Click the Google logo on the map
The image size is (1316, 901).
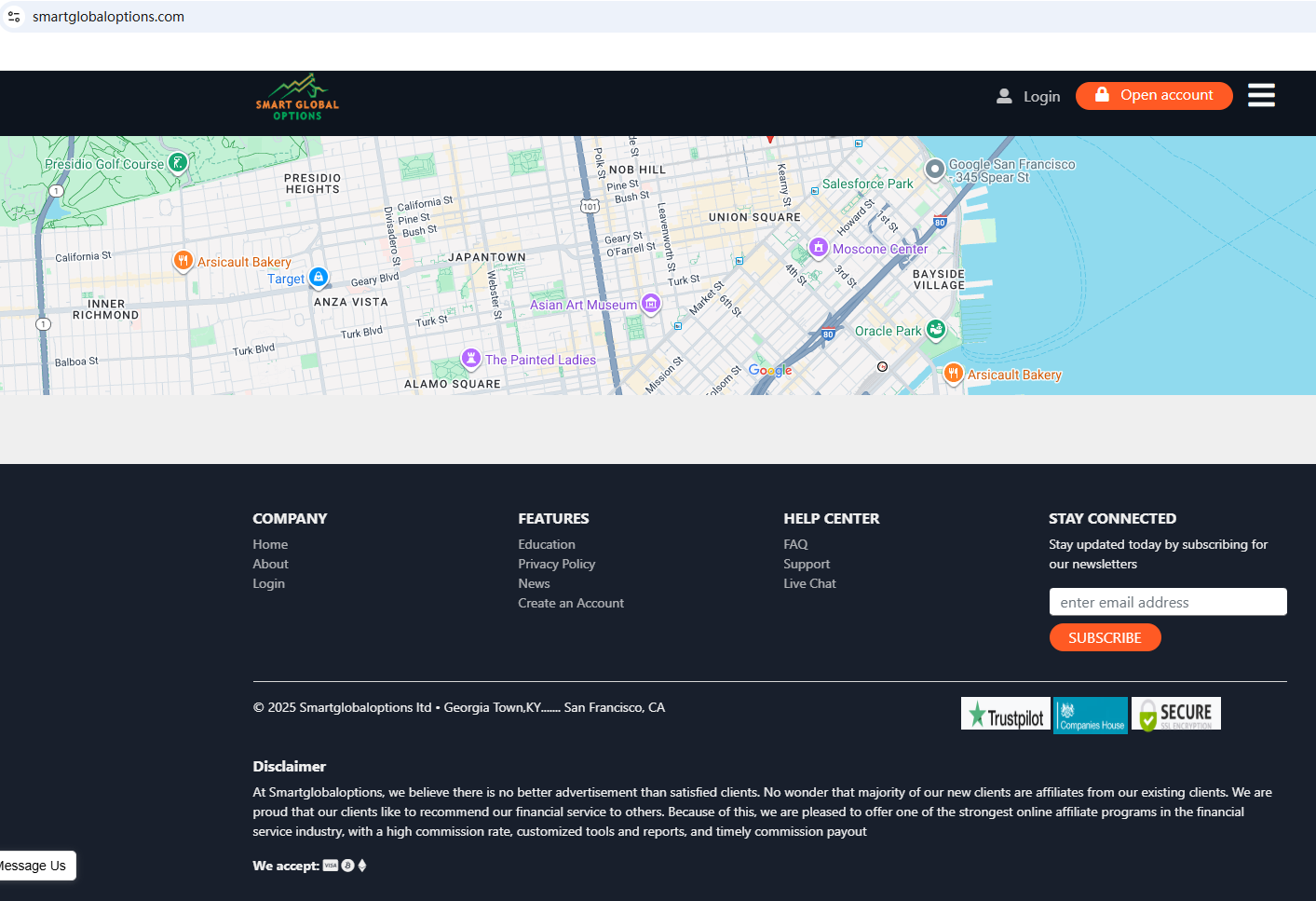click(x=770, y=370)
